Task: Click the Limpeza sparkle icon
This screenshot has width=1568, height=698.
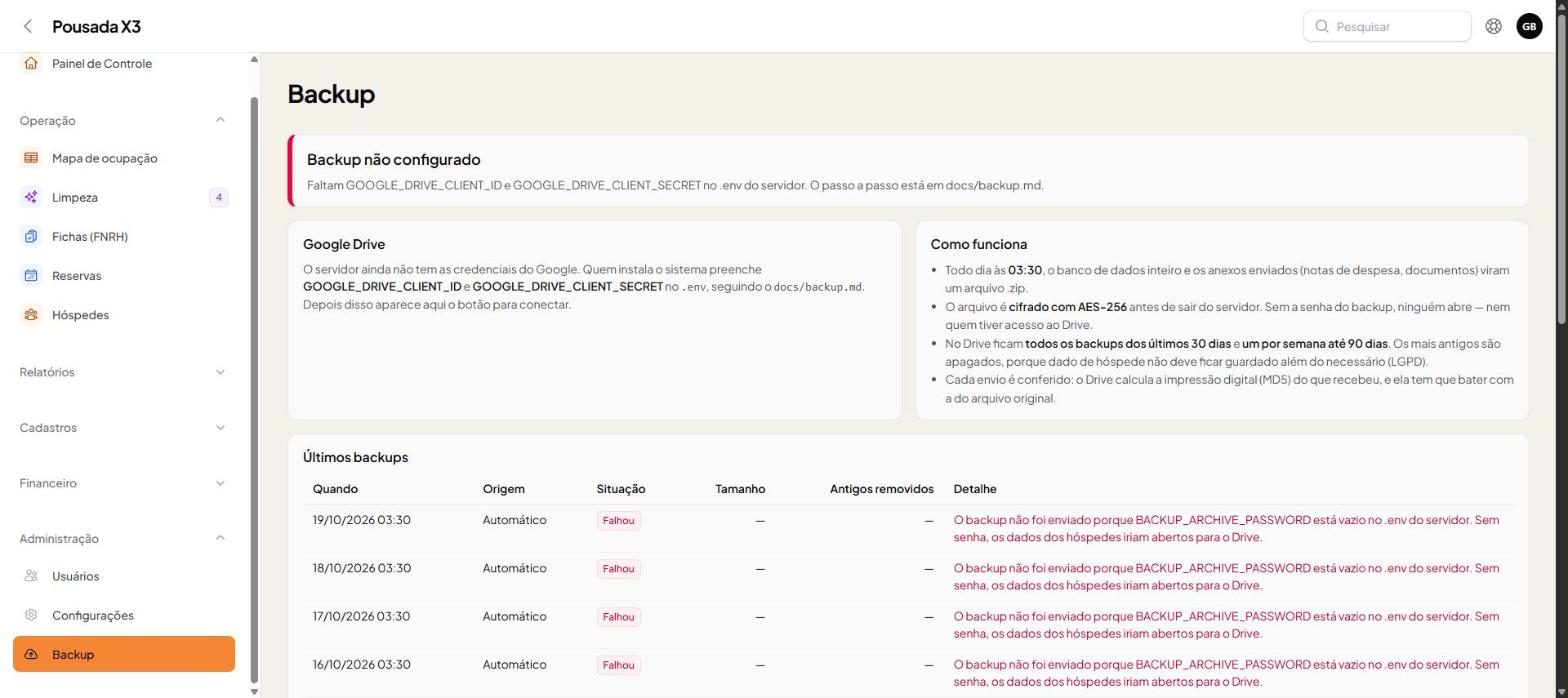Action: (31, 197)
